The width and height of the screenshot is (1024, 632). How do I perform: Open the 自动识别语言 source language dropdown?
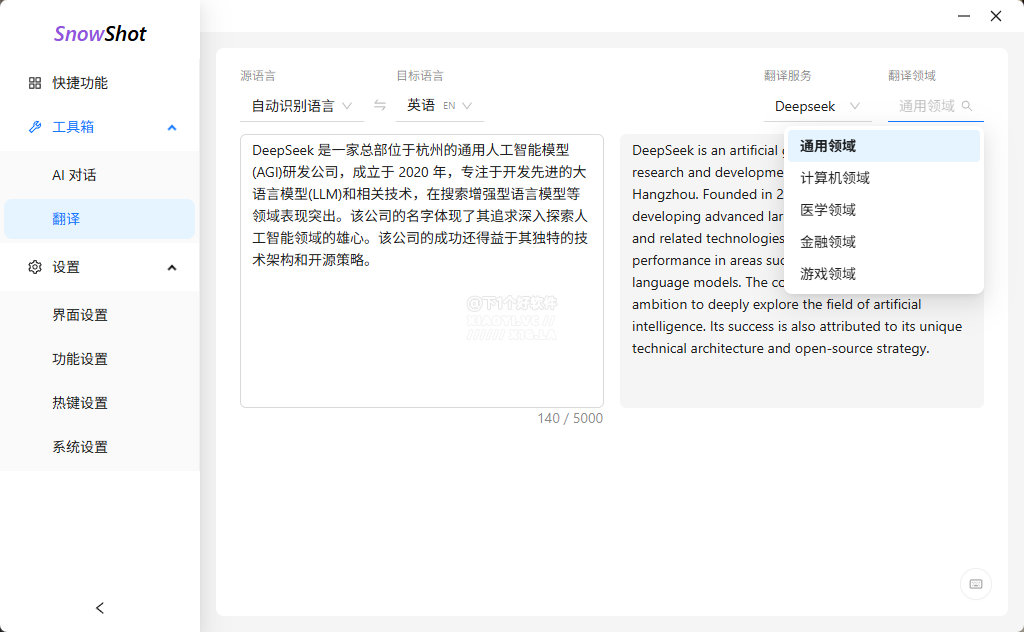(x=302, y=106)
